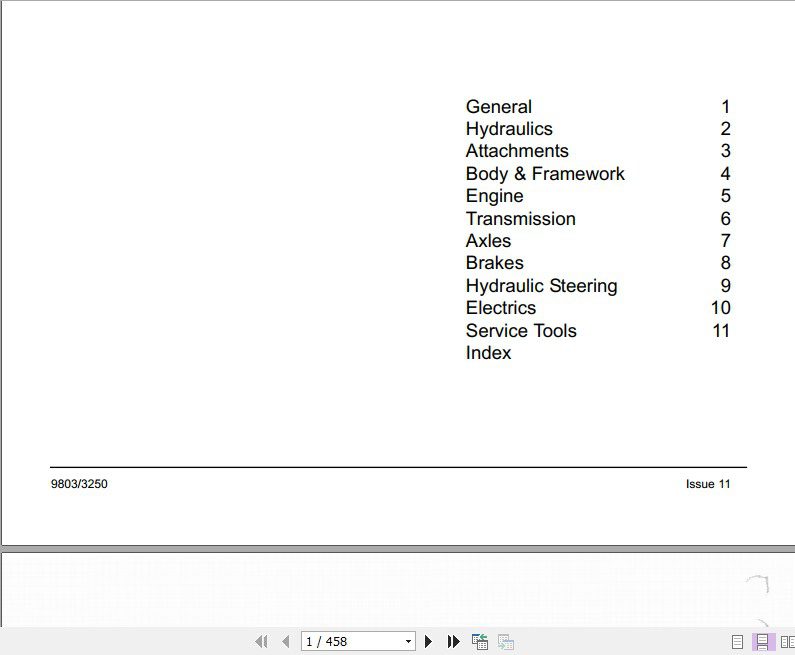Click the next view navigation icon

(x=505, y=642)
